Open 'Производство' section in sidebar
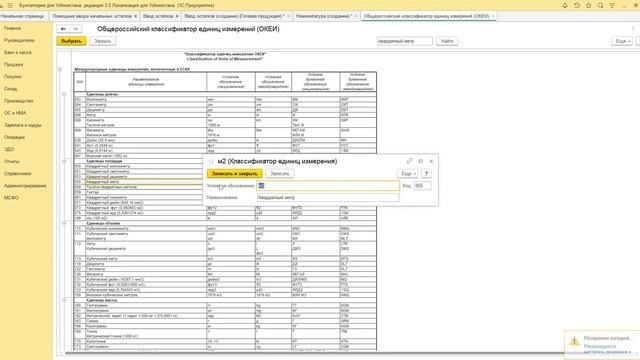The image size is (640, 360). tap(19, 101)
